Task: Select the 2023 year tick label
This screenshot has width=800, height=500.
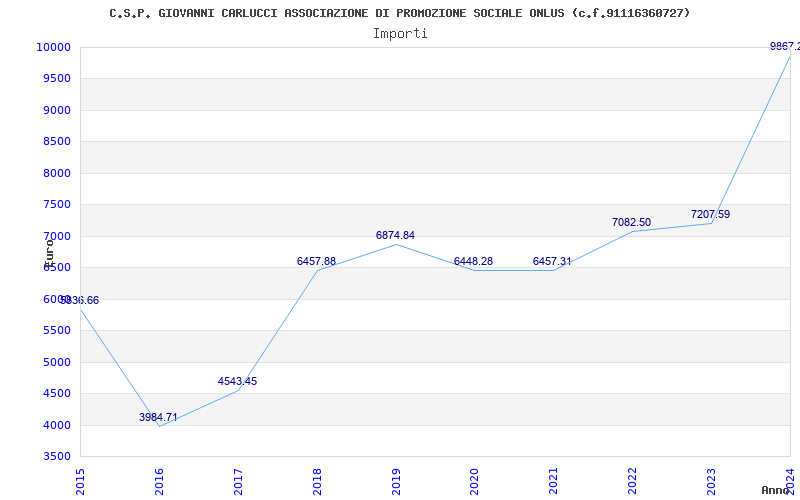Action: tap(712, 480)
